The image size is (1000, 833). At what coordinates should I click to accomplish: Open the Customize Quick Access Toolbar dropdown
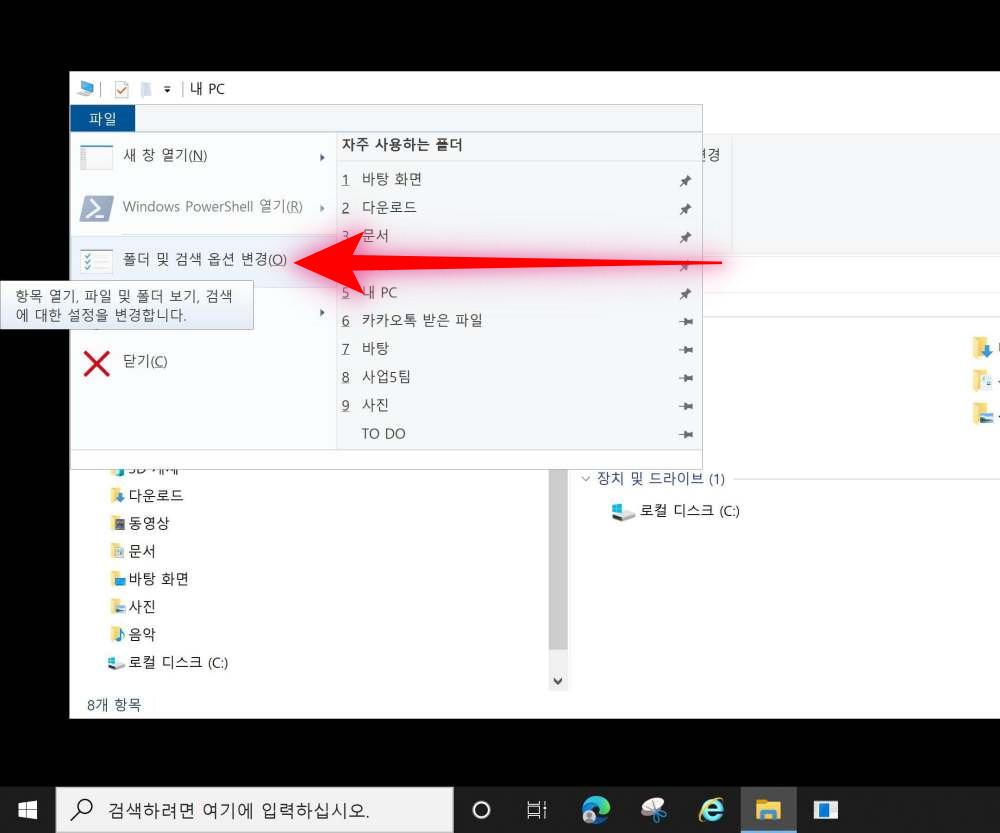tap(166, 89)
